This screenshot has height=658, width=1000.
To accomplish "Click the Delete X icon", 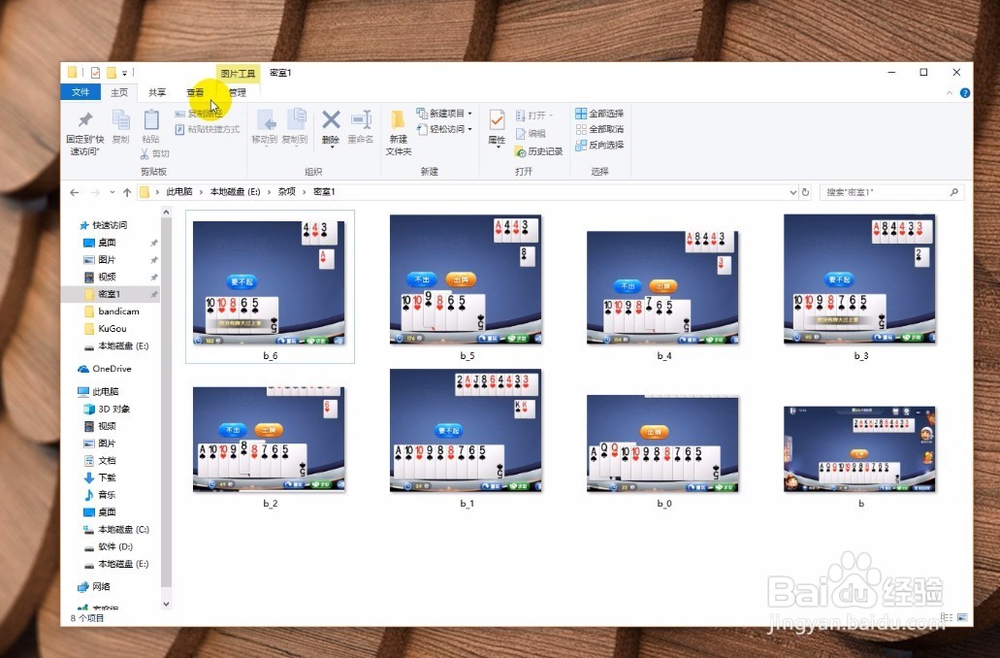I will pyautogui.click(x=330, y=119).
